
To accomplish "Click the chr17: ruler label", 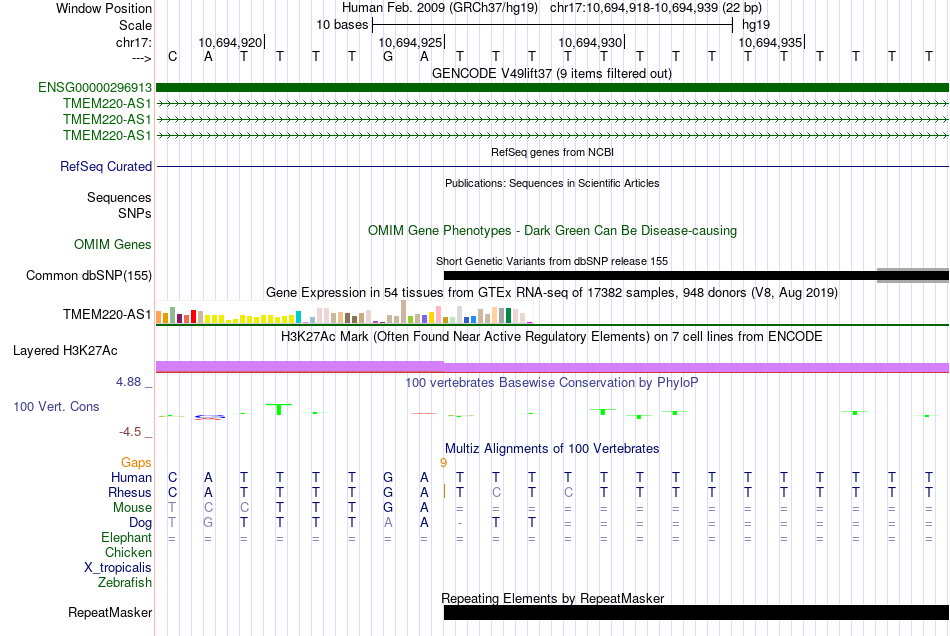I will pyautogui.click(x=133, y=42).
